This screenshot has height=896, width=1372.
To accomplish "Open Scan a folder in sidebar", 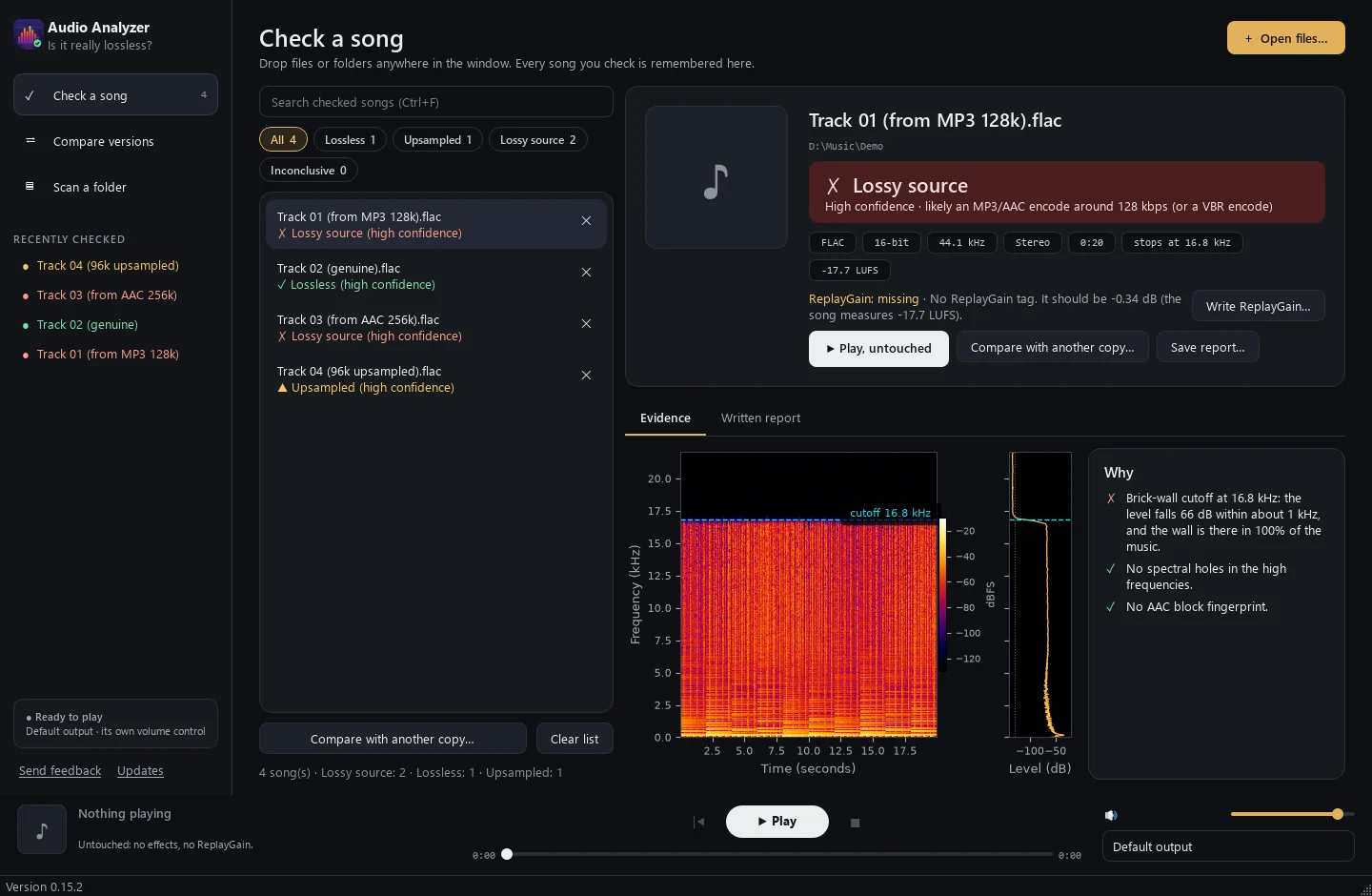I will pyautogui.click(x=115, y=187).
